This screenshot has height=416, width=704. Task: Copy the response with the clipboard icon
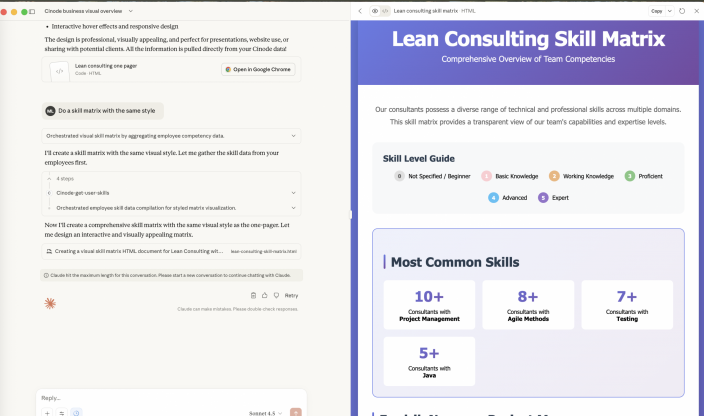pyautogui.click(x=251, y=295)
